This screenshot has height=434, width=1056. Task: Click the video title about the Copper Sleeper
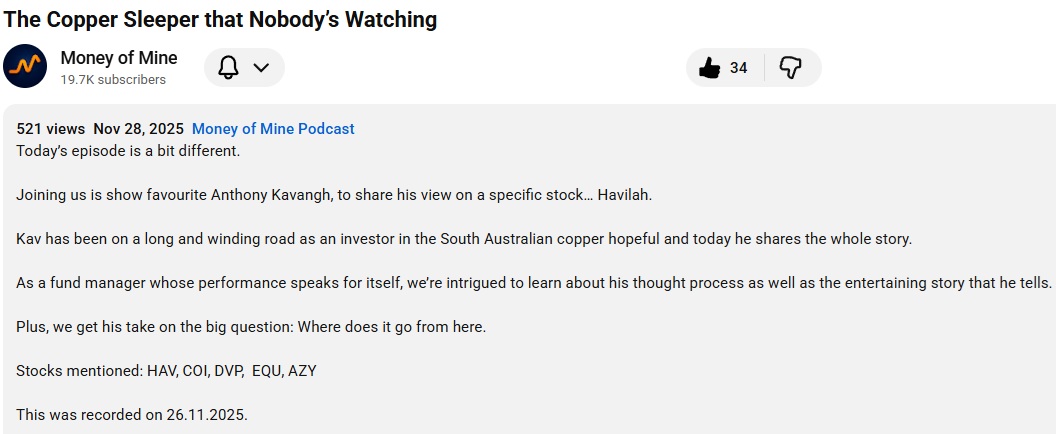(219, 19)
